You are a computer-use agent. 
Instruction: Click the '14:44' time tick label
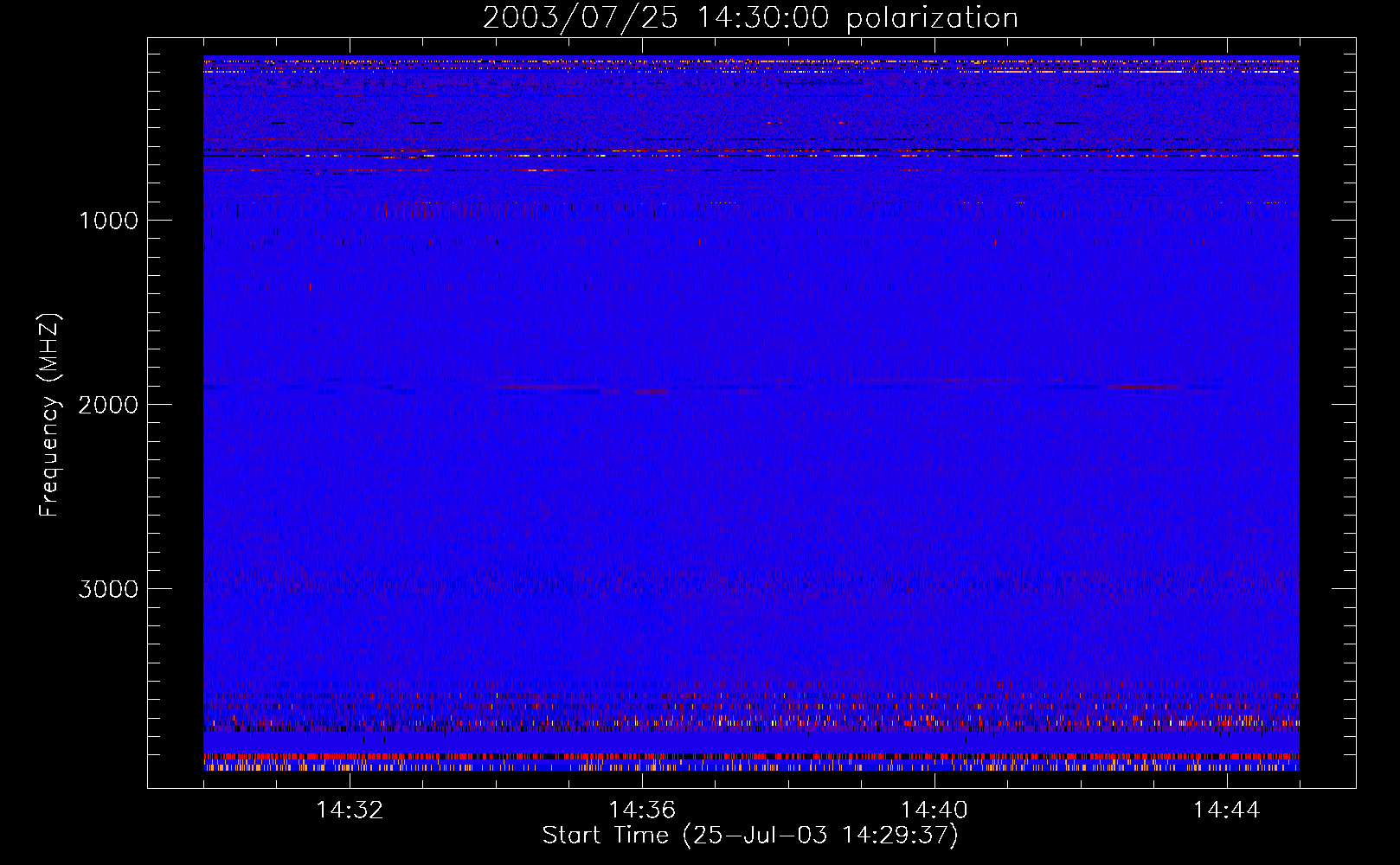tap(1227, 811)
